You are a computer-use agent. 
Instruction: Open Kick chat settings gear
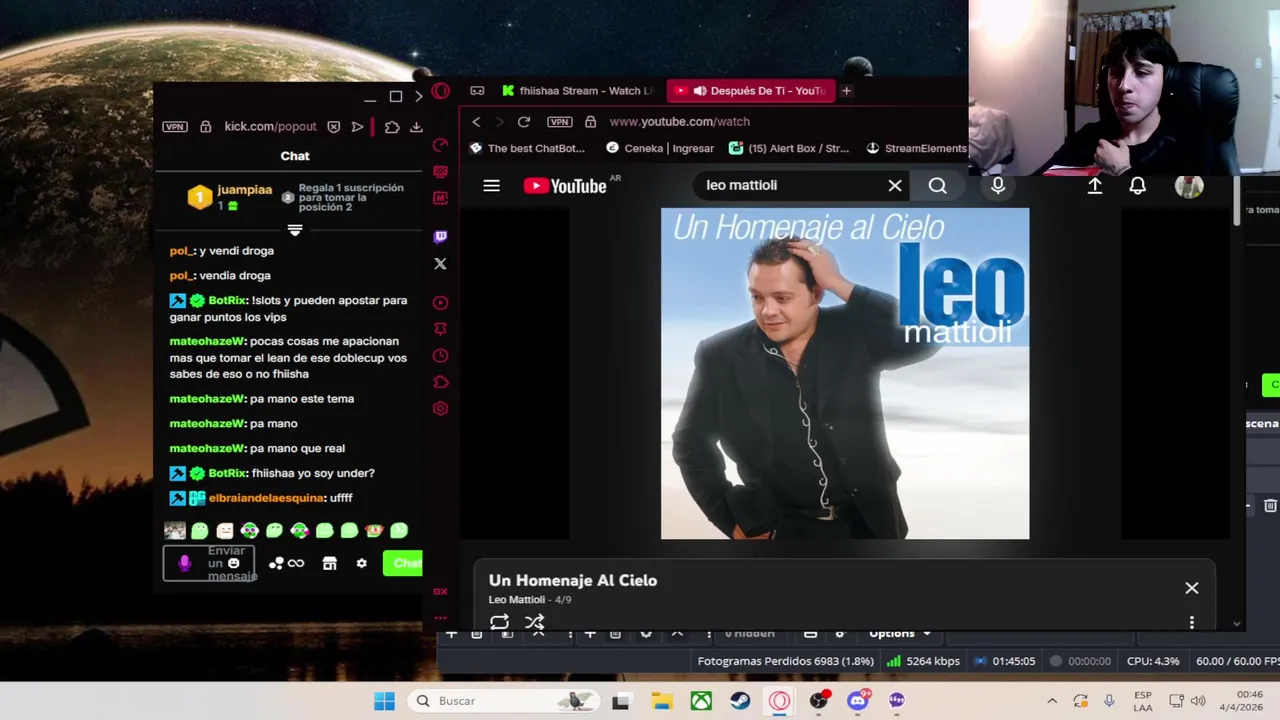click(x=362, y=564)
